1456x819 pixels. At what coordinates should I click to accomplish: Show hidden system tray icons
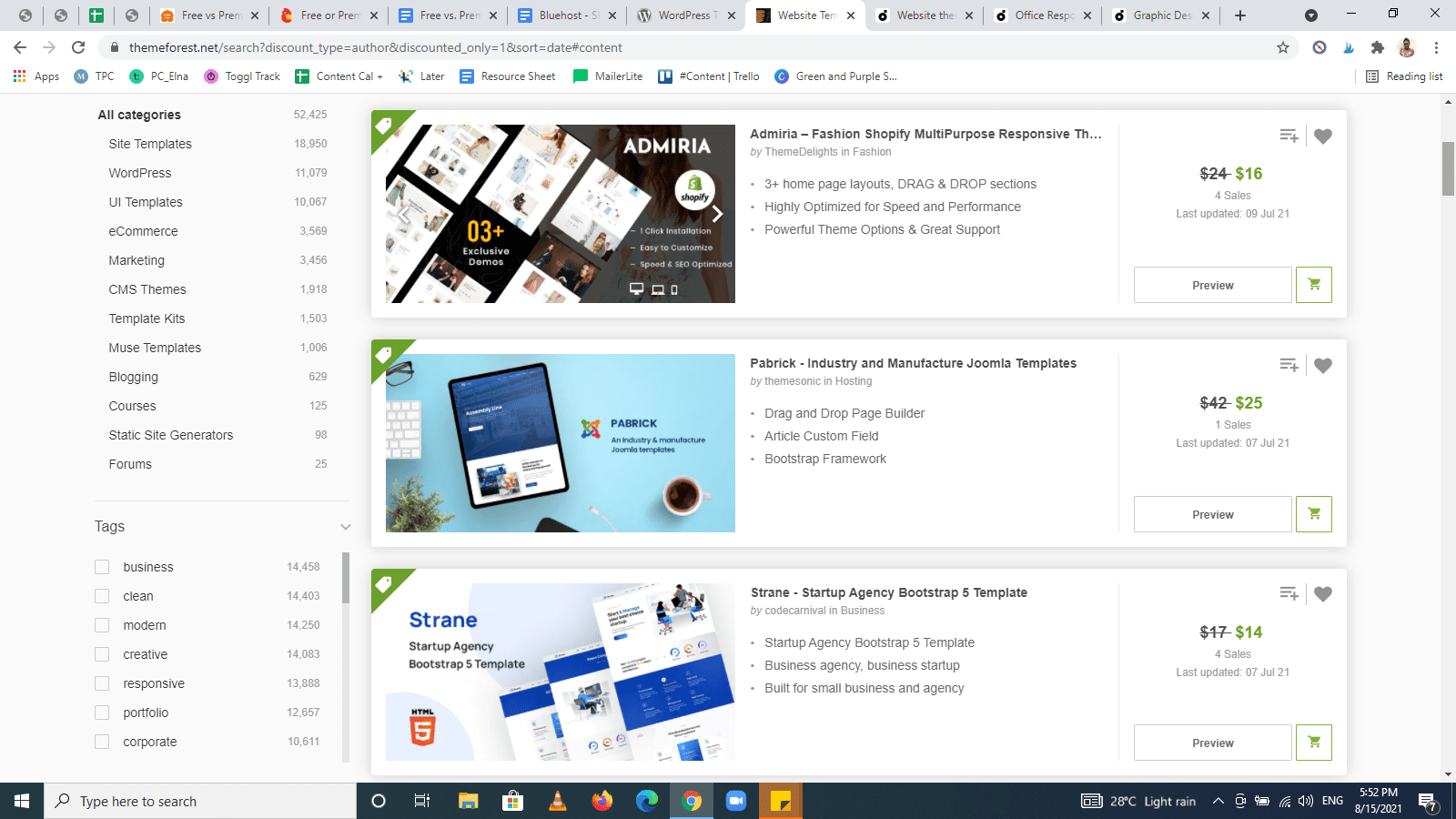[x=1218, y=801]
